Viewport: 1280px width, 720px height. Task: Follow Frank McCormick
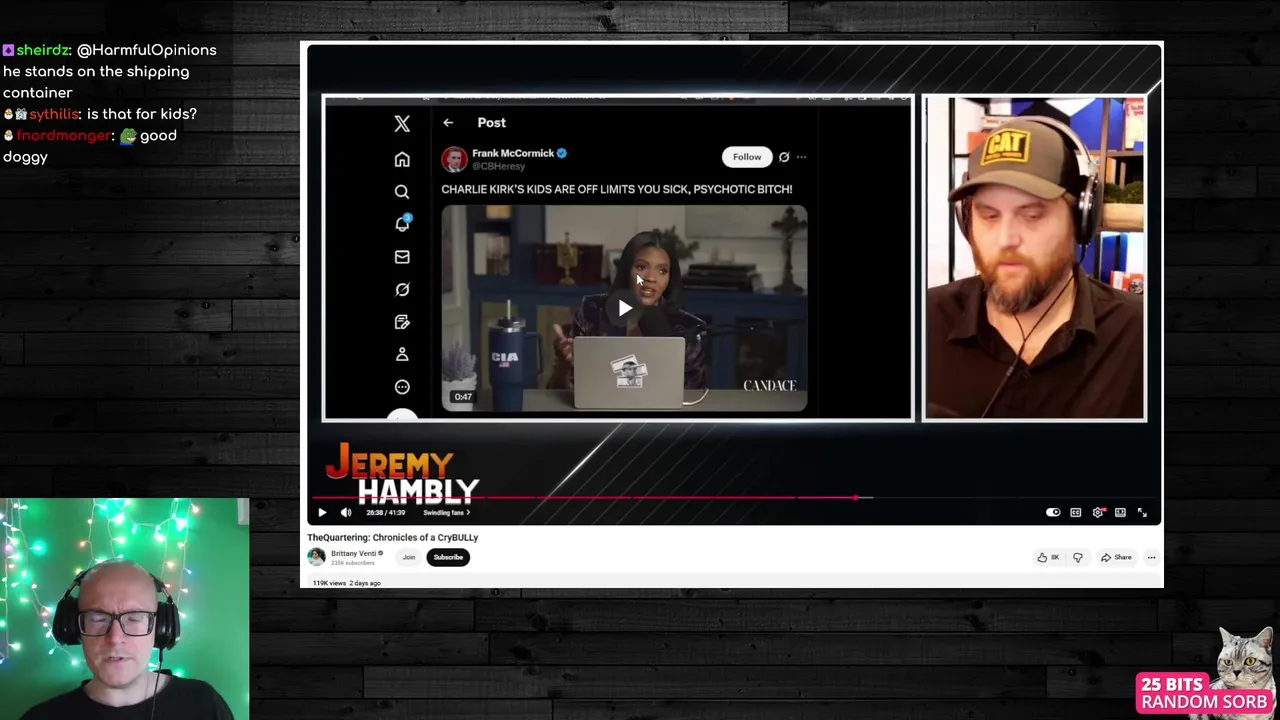747,157
